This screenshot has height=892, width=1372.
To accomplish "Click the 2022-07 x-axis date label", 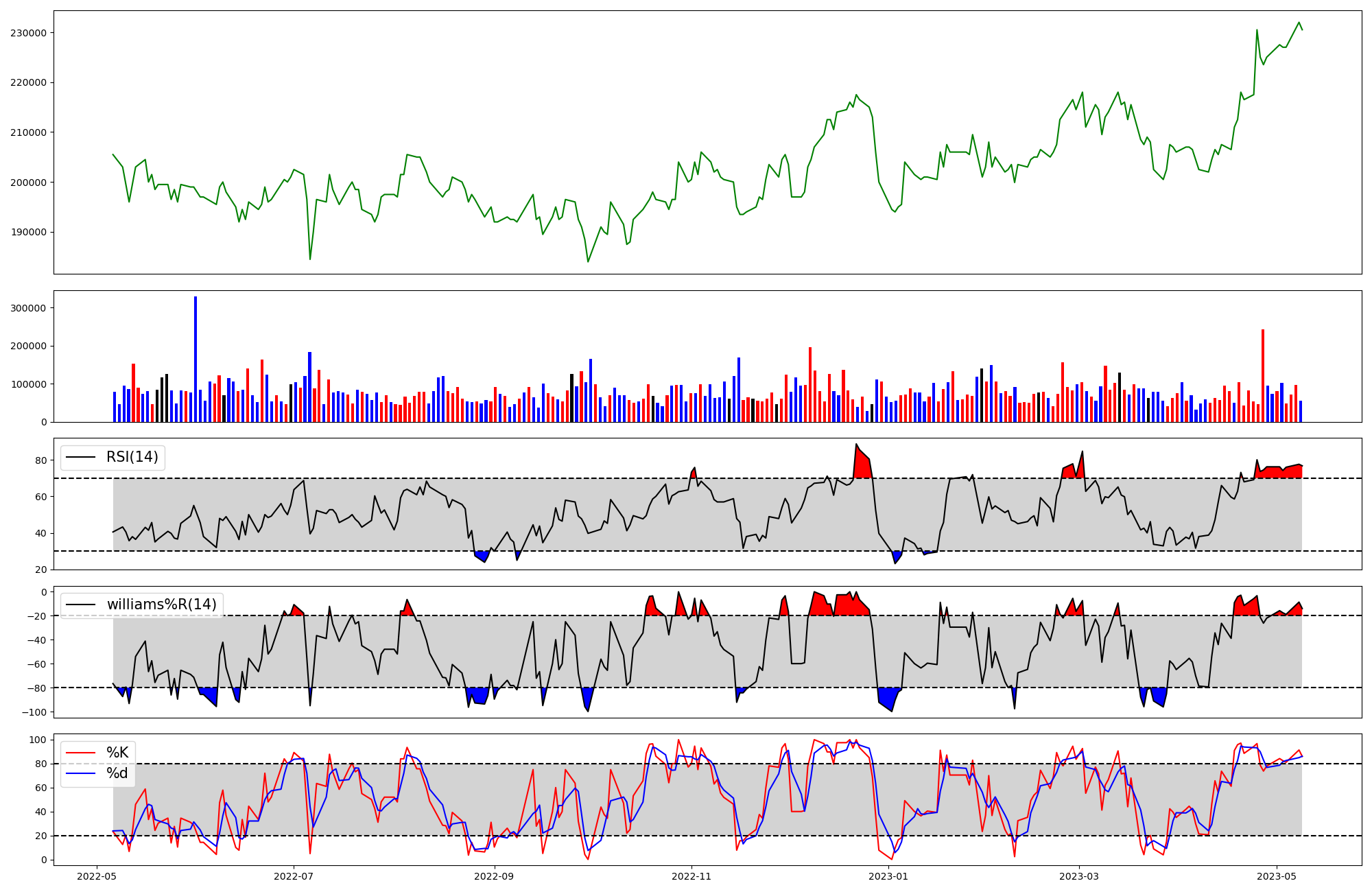I will 294,876.
